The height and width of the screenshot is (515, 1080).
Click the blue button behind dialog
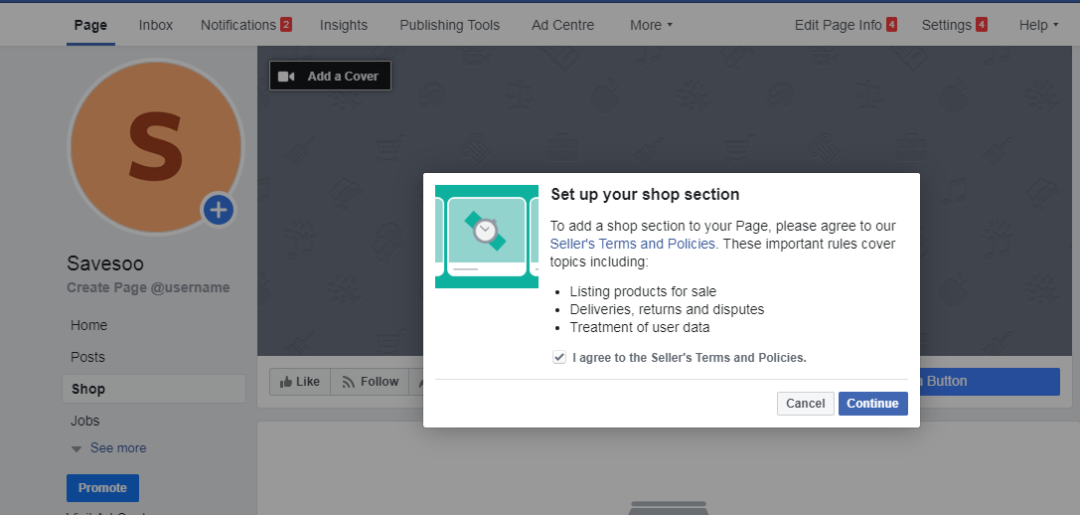(990, 381)
